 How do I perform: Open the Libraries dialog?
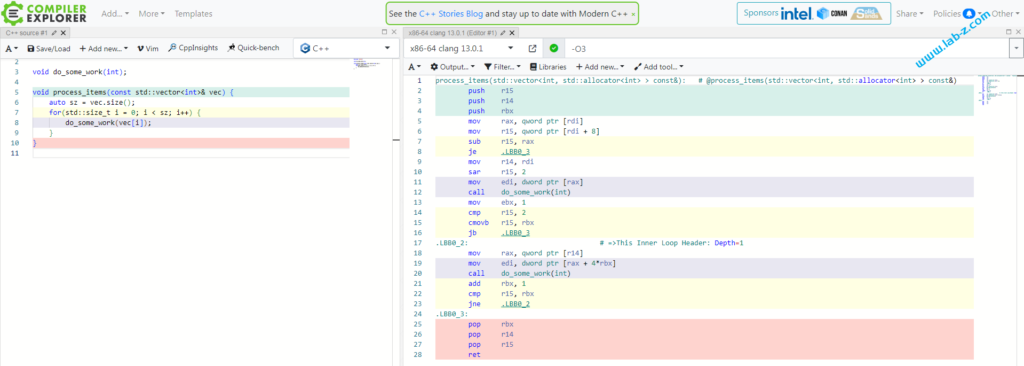[548, 67]
